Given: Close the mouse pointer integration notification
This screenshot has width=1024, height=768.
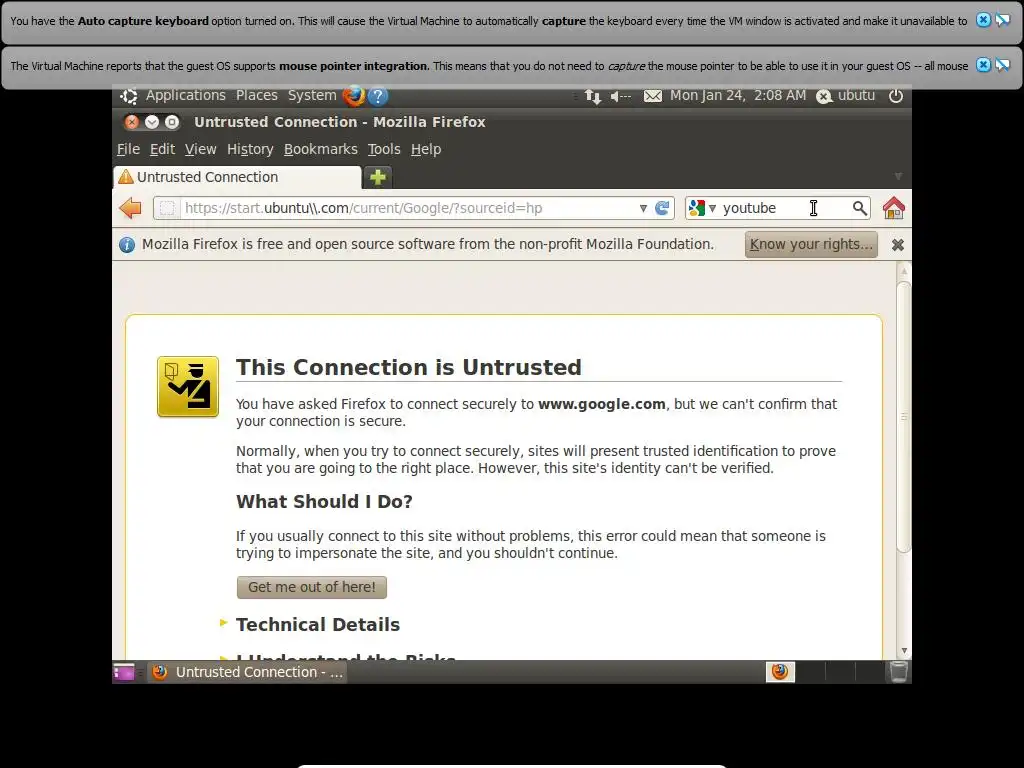Looking at the screenshot, I should [x=983, y=65].
